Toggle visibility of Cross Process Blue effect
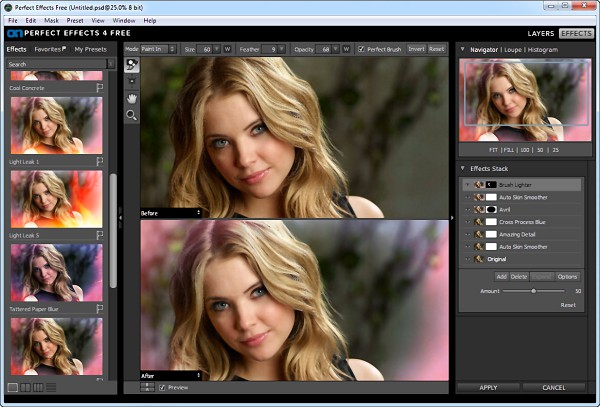 (467, 222)
